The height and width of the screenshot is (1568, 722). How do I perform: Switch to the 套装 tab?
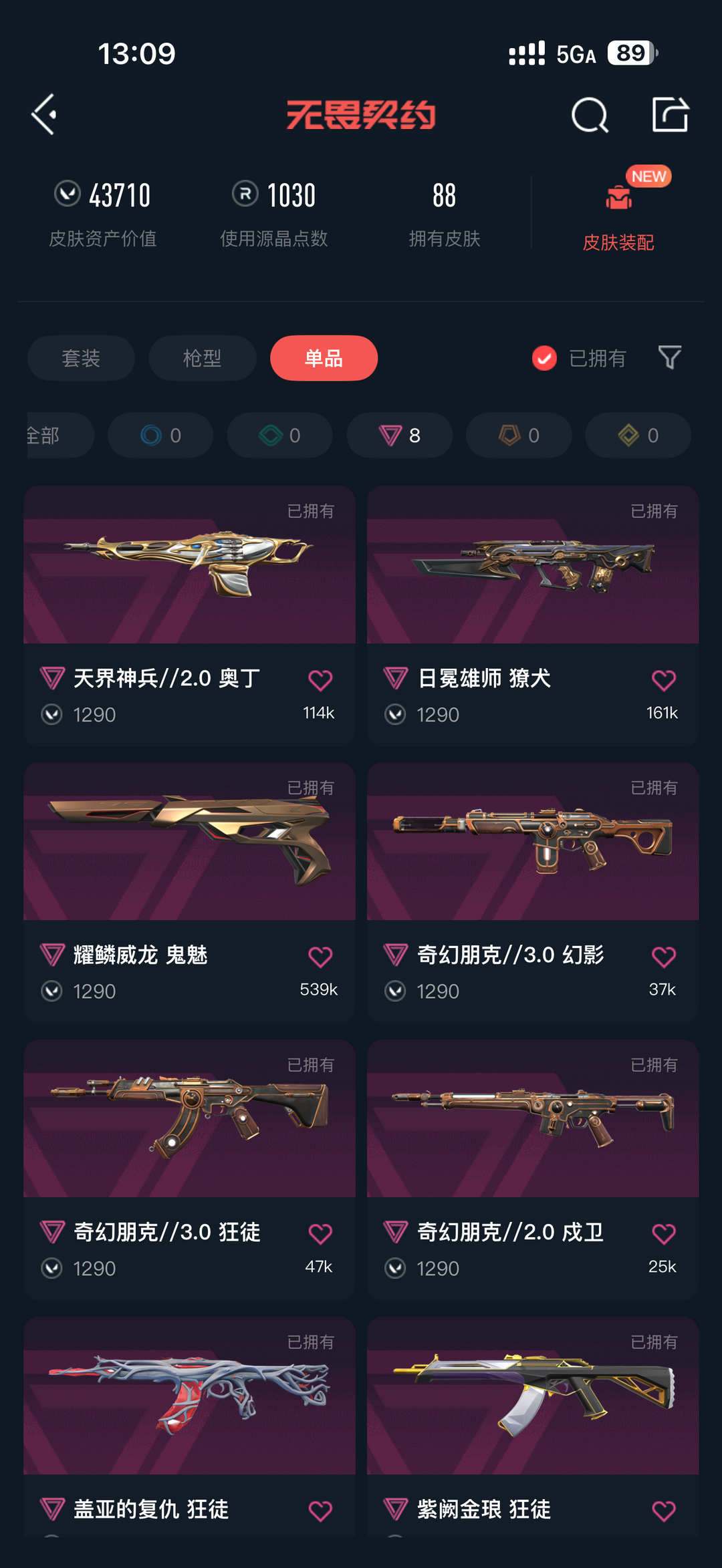coord(81,358)
